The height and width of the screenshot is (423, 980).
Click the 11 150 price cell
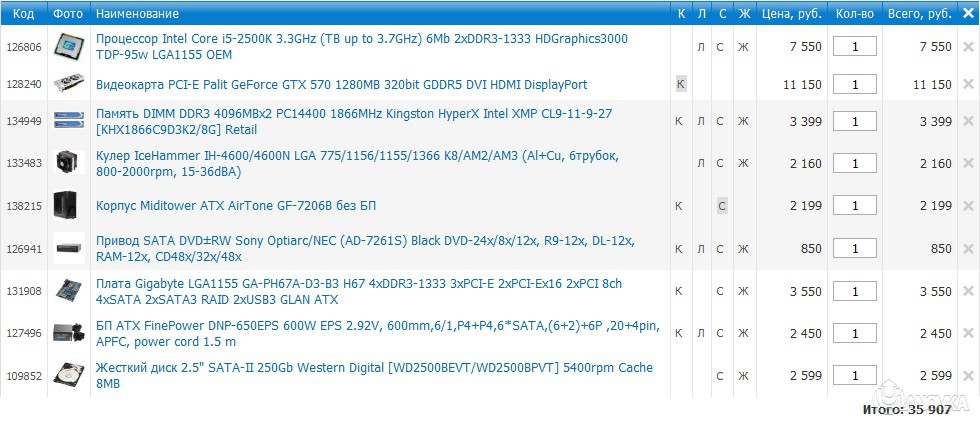(x=802, y=84)
